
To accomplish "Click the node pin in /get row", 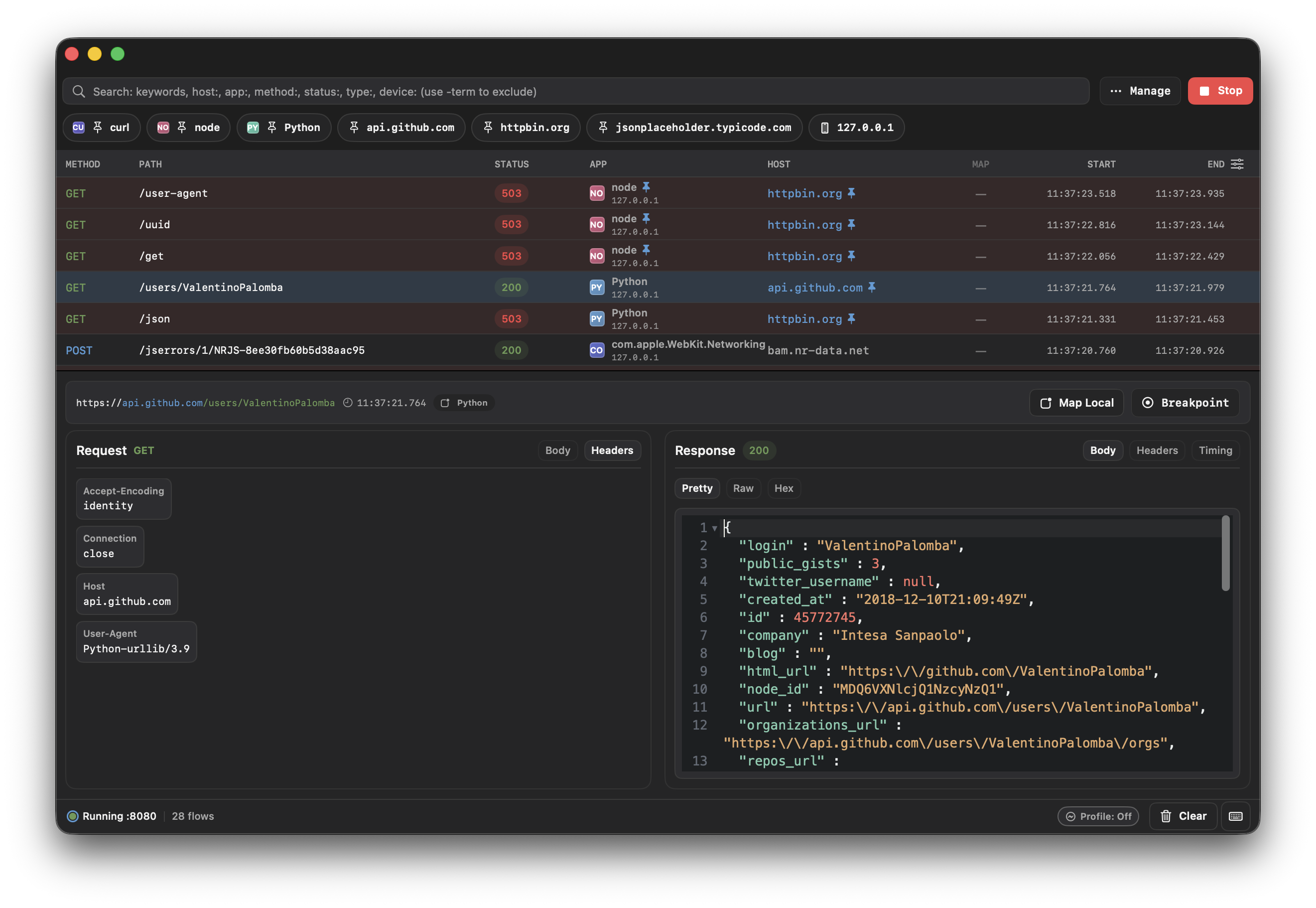I will 647,250.
